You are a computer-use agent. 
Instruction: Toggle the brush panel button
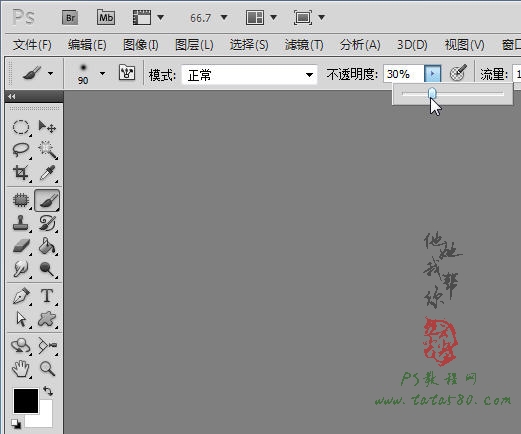tap(127, 73)
